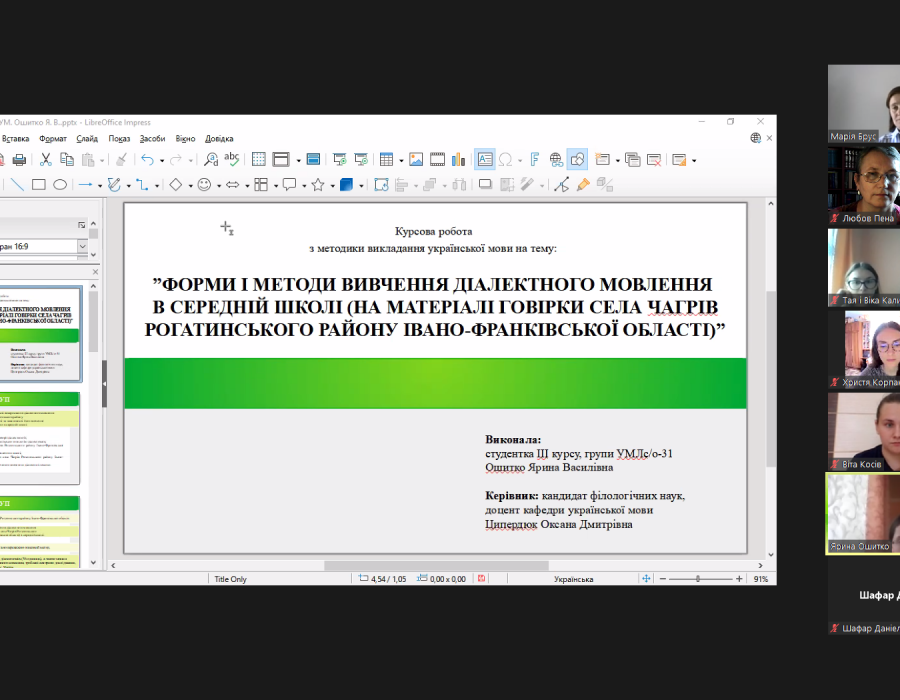Expand the symbol shapes smiley dropdown
This screenshot has width=900, height=700.
point(218,185)
